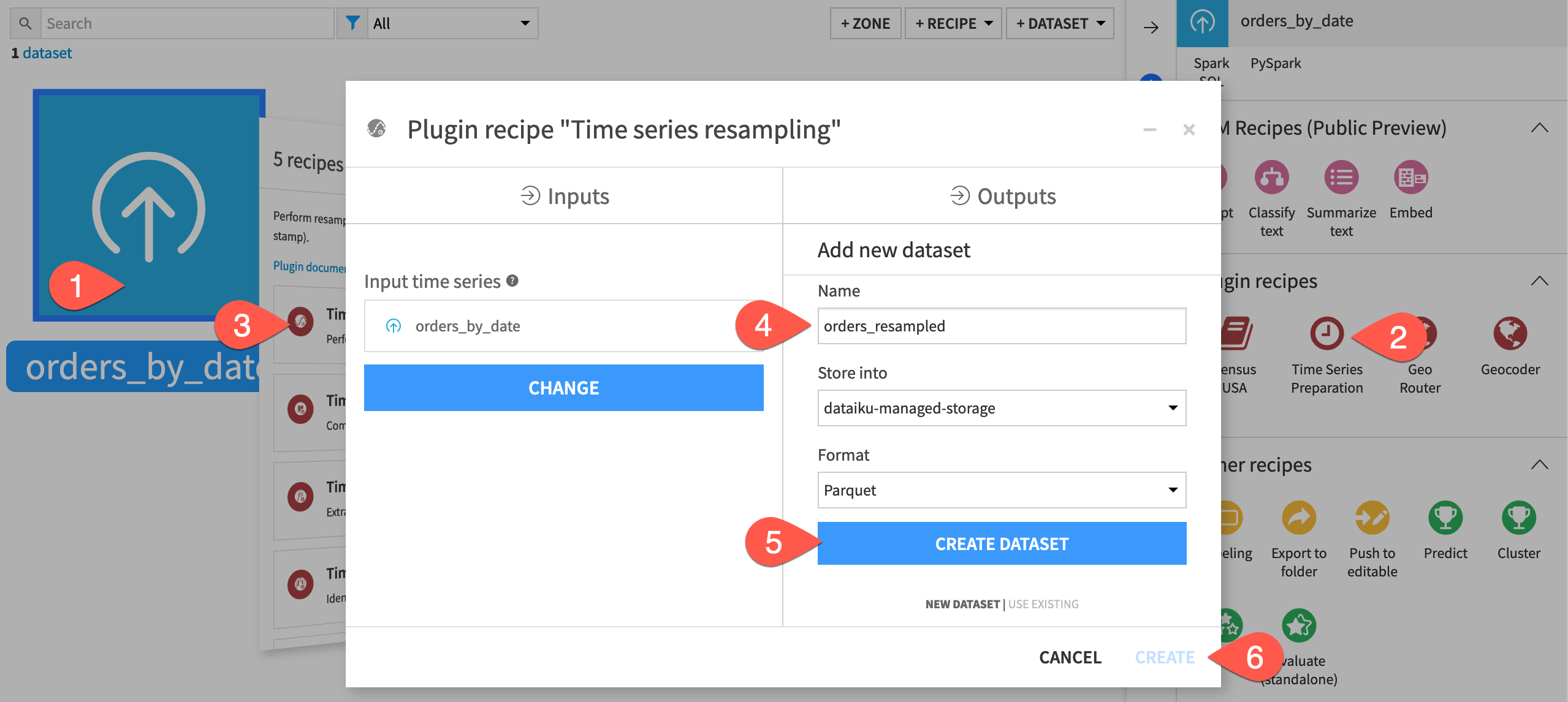Viewport: 1568px width, 702px height.
Task: Click the Plugin documentation link
Action: pyautogui.click(x=309, y=266)
